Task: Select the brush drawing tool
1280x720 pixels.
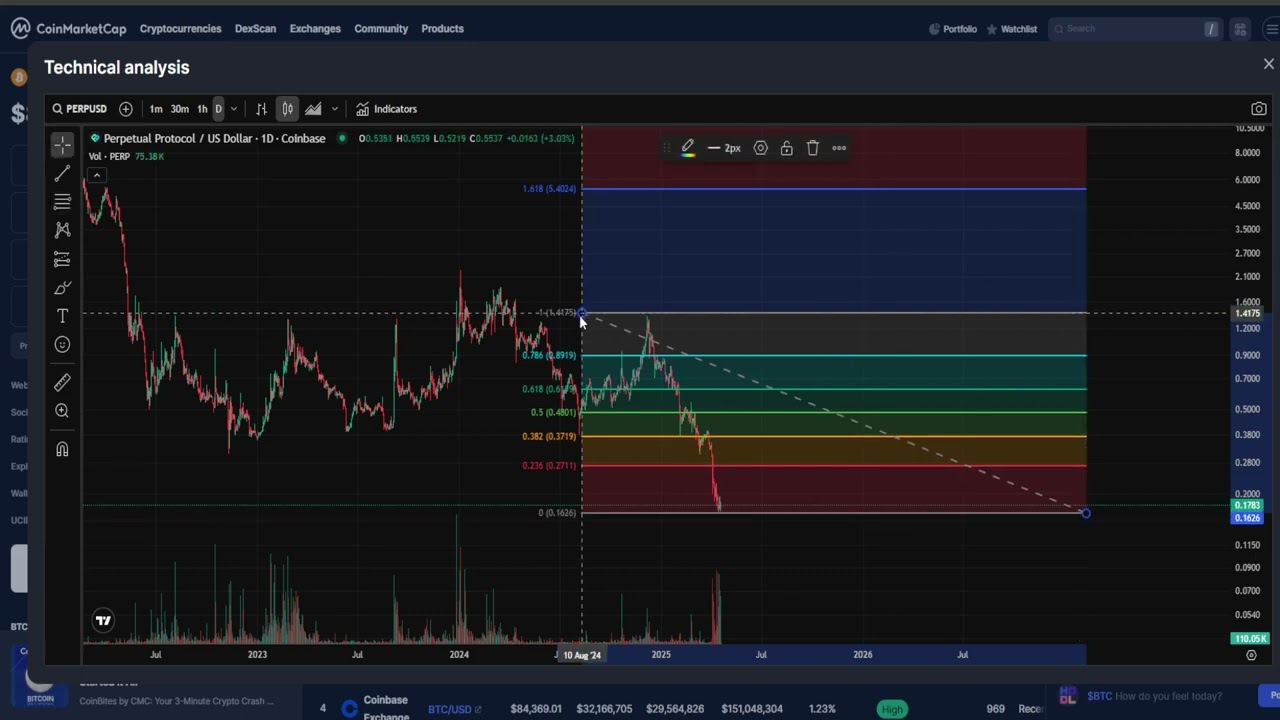Action: coord(62,288)
